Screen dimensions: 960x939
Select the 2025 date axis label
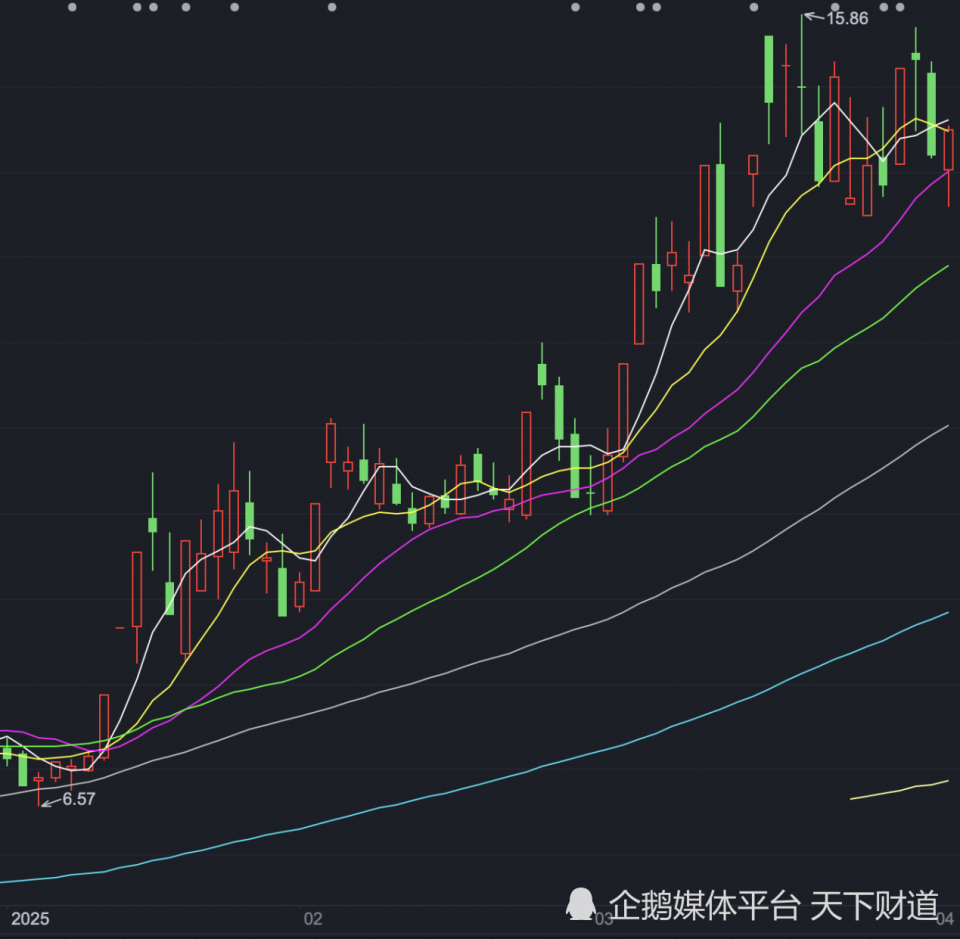coord(30,919)
